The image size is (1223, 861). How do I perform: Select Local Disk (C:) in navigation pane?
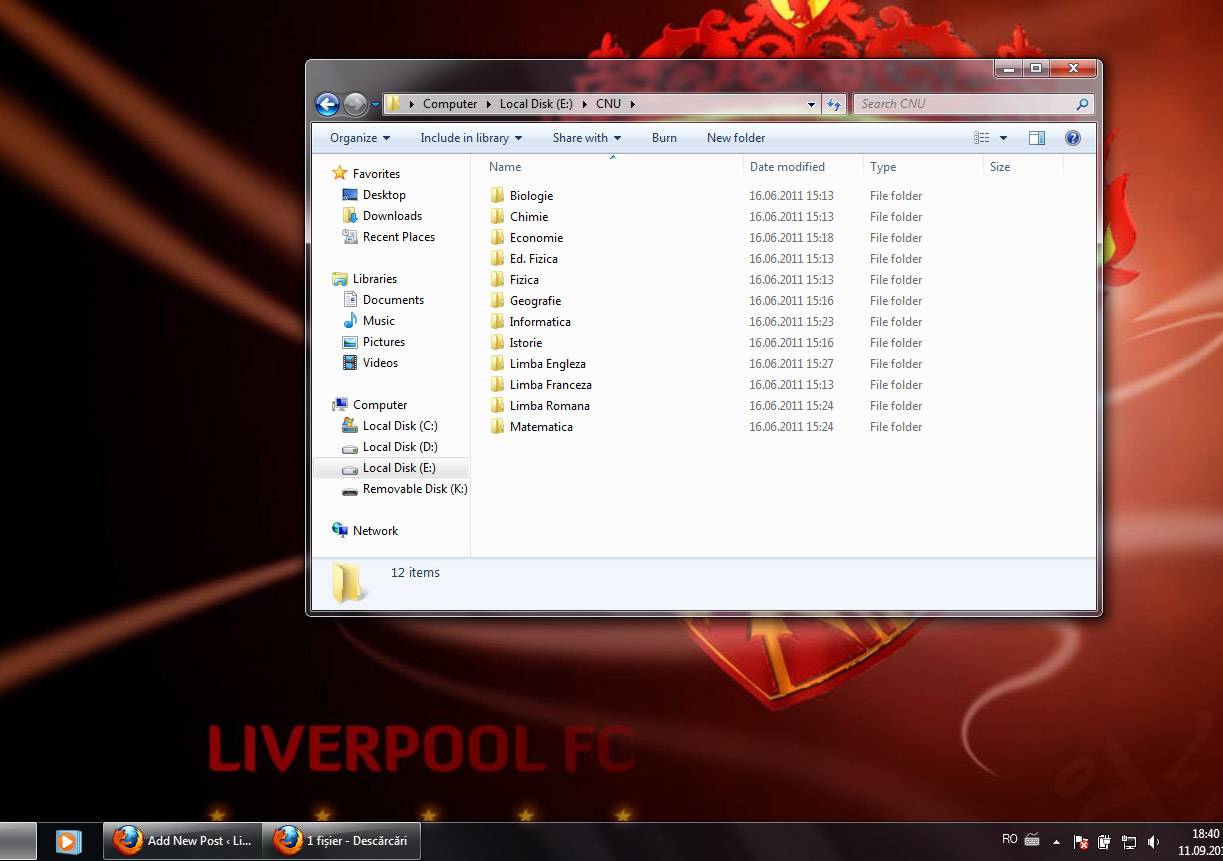[399, 426]
